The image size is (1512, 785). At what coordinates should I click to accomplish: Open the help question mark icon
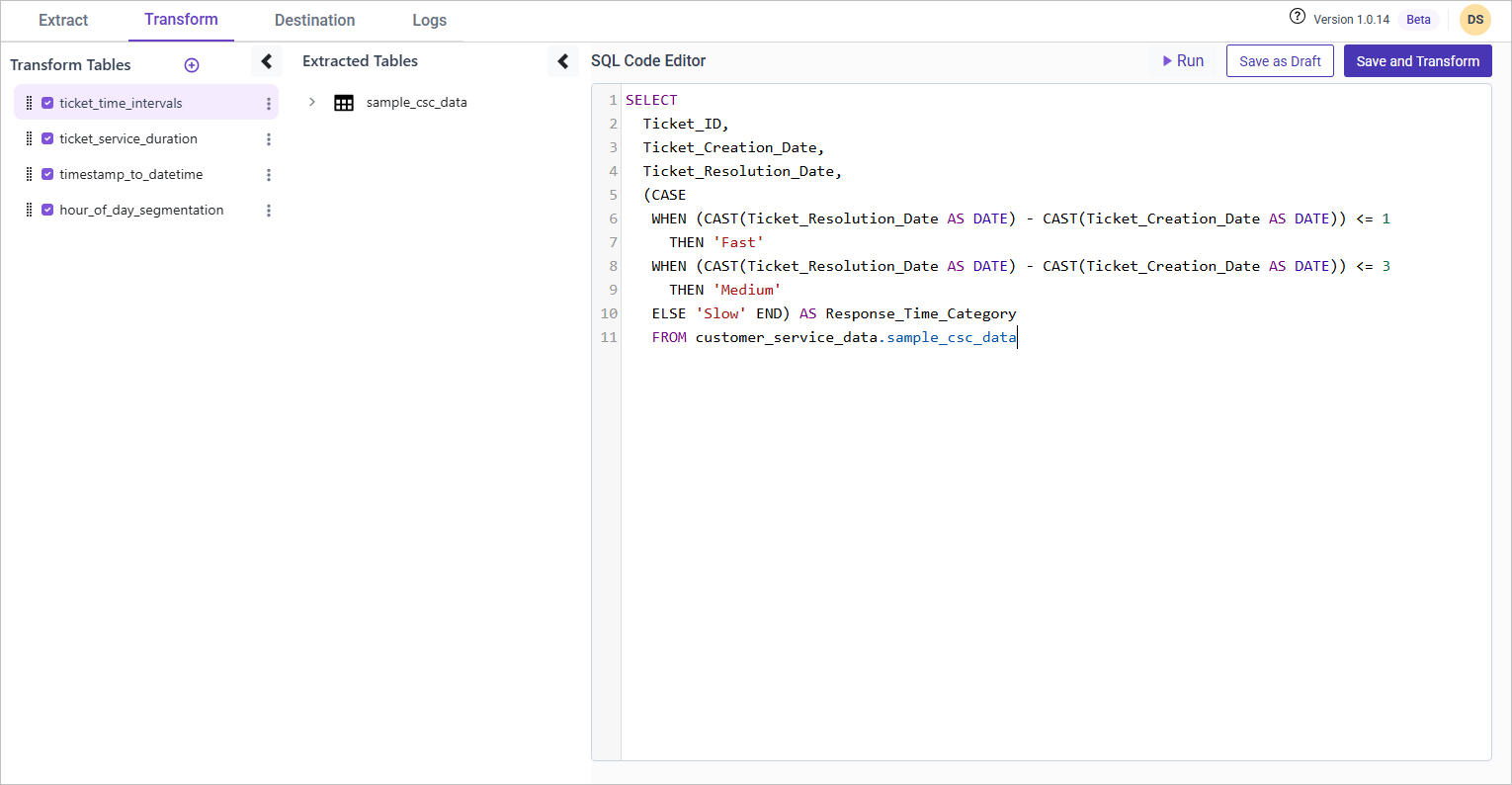[x=1297, y=17]
